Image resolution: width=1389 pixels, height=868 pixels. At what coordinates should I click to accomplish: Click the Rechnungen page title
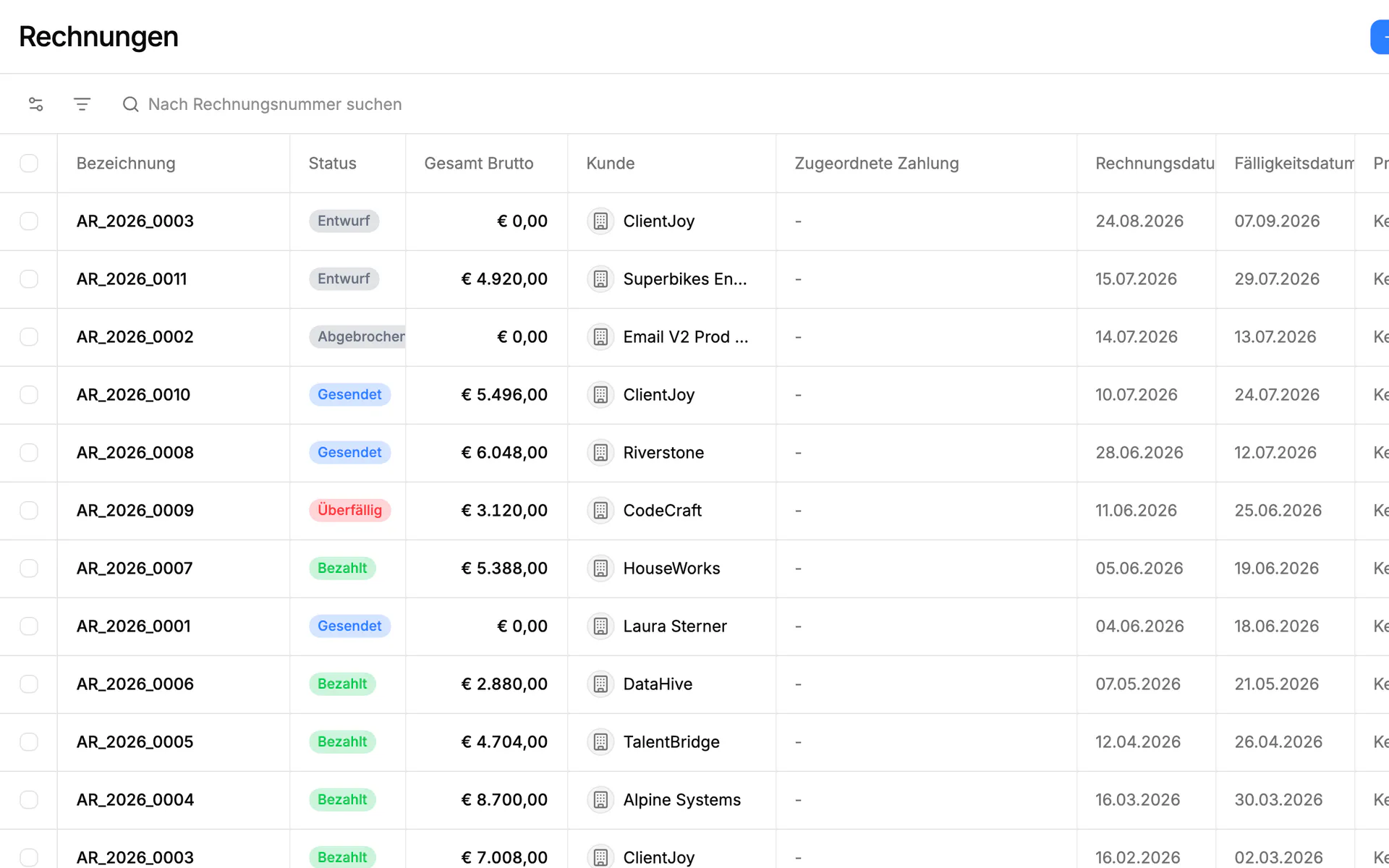99,37
